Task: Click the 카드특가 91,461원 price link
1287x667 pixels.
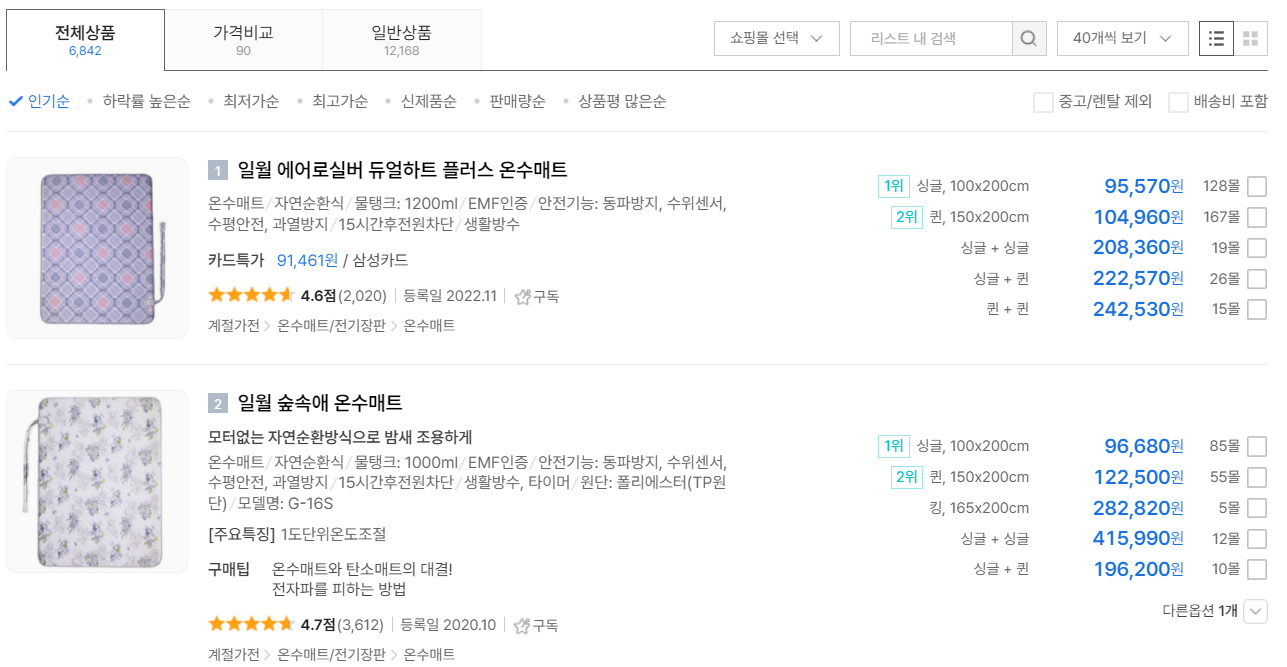Action: point(306,260)
